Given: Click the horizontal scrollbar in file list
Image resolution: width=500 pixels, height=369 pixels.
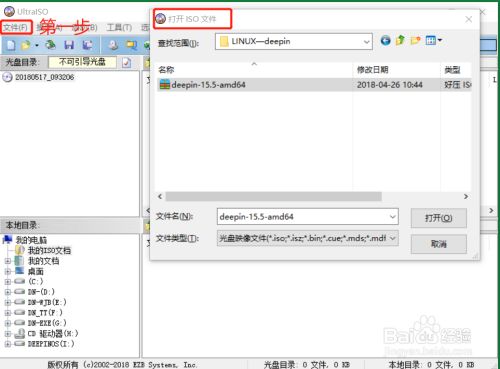Looking at the screenshot, I should 274,196.
